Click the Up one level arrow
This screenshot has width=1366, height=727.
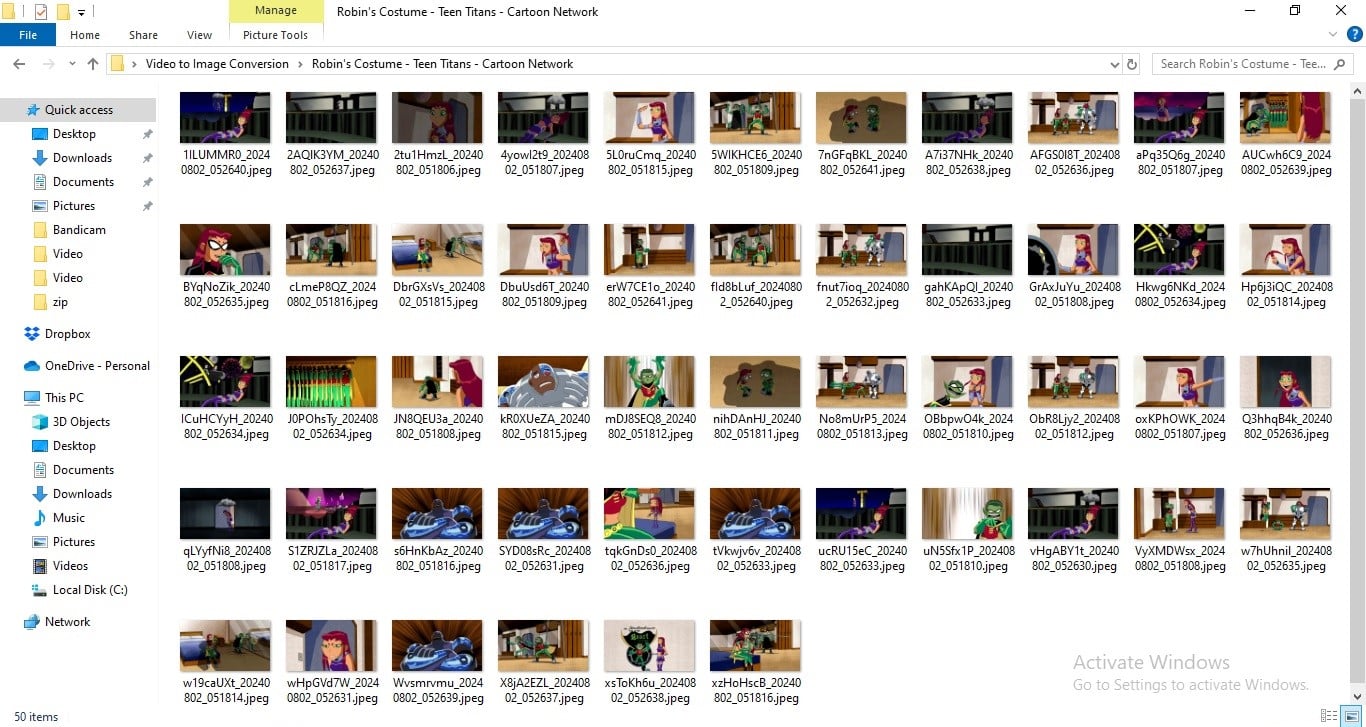tap(93, 64)
